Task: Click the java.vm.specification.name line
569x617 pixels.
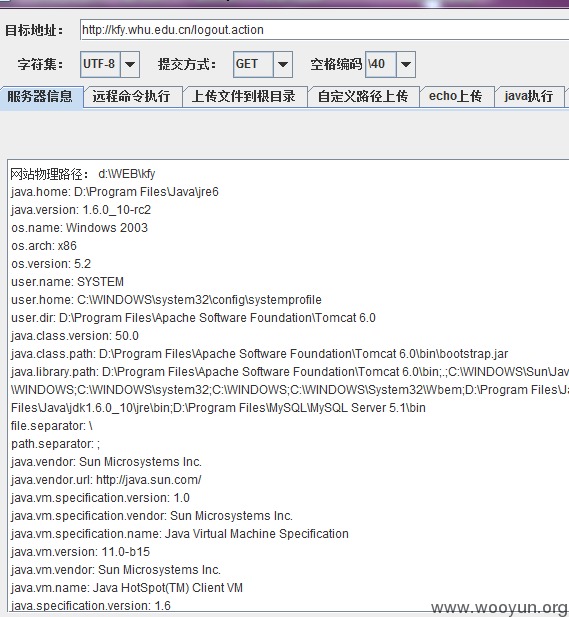Action: pyautogui.click(x=179, y=534)
